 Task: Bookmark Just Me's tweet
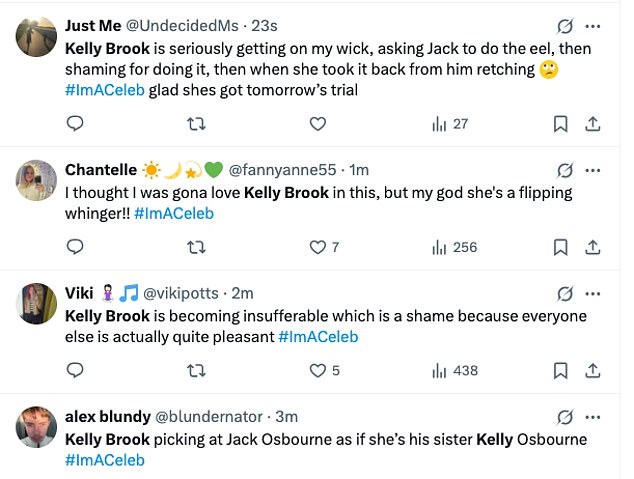tap(560, 124)
